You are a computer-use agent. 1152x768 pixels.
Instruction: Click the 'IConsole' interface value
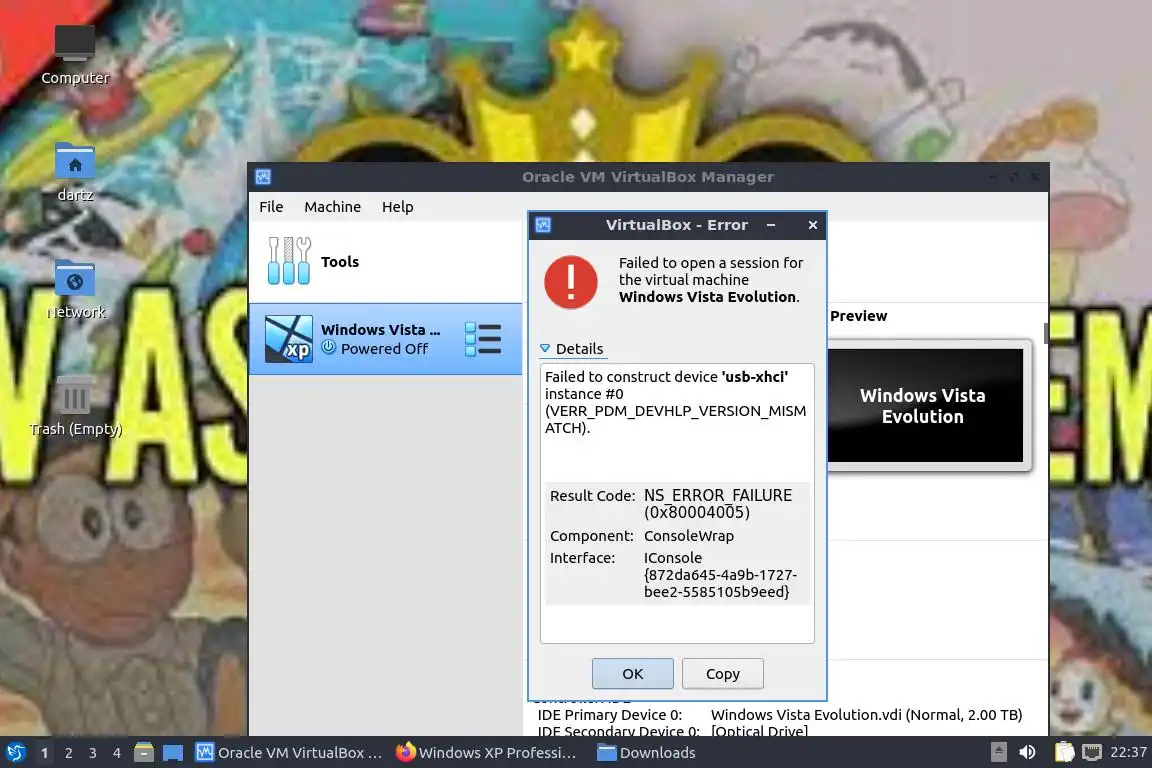(720, 574)
